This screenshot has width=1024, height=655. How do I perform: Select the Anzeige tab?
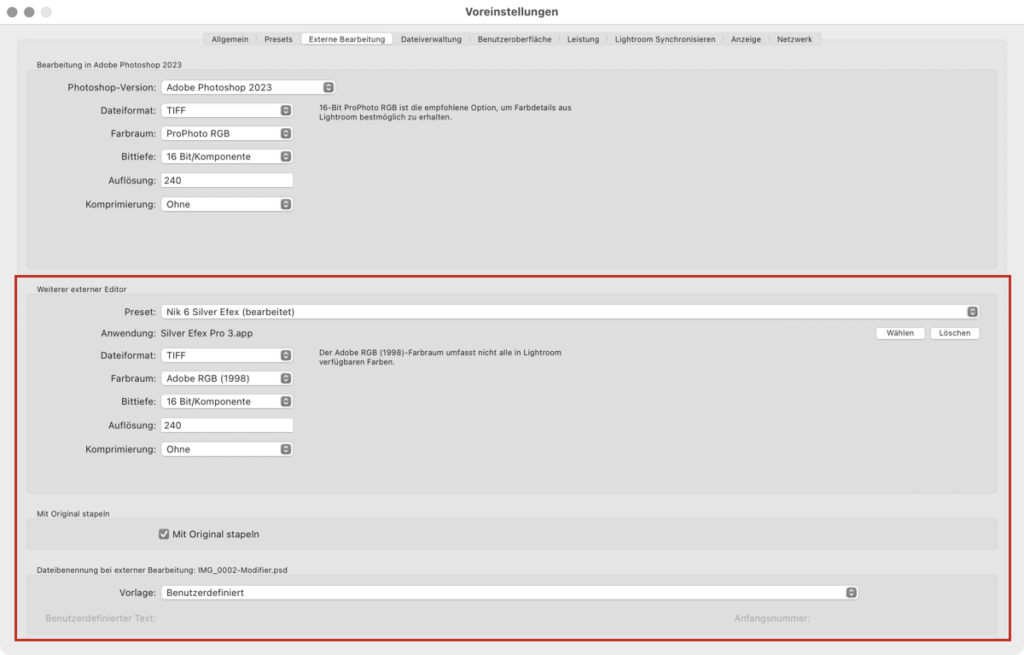(746, 39)
